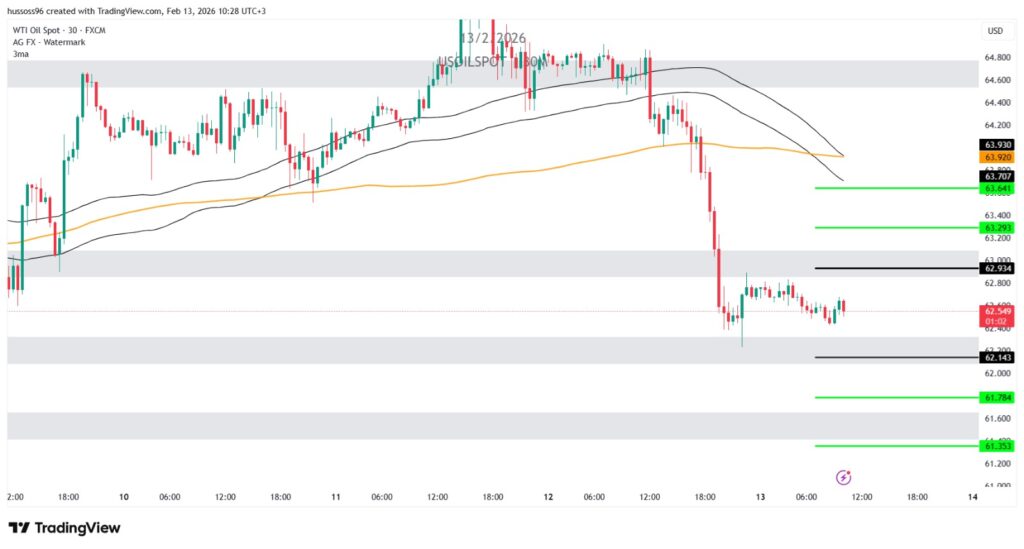1024x549 pixels.
Task: Select the black 62.143 price level label
Action: (x=998, y=357)
